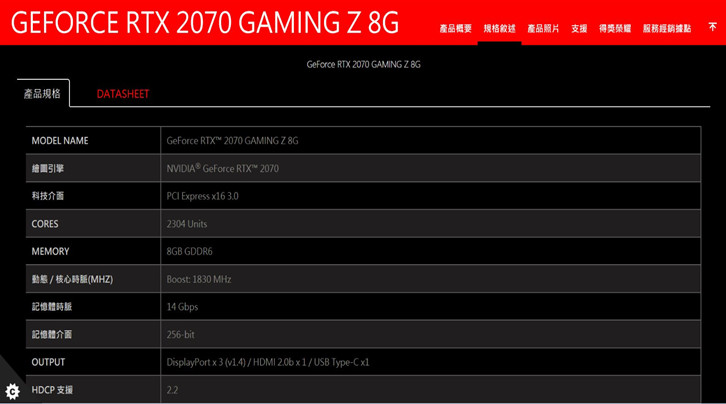Select the 2.2 HDCP value
This screenshot has height=404, width=726.
point(172,390)
